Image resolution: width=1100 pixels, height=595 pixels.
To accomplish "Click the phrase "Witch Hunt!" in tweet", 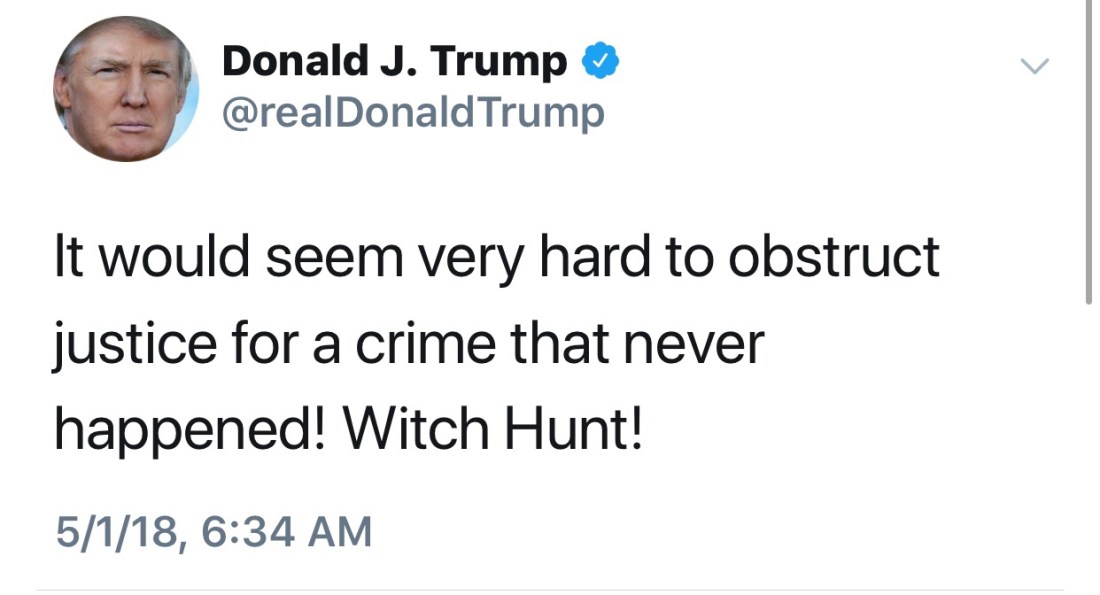I will coord(491,429).
